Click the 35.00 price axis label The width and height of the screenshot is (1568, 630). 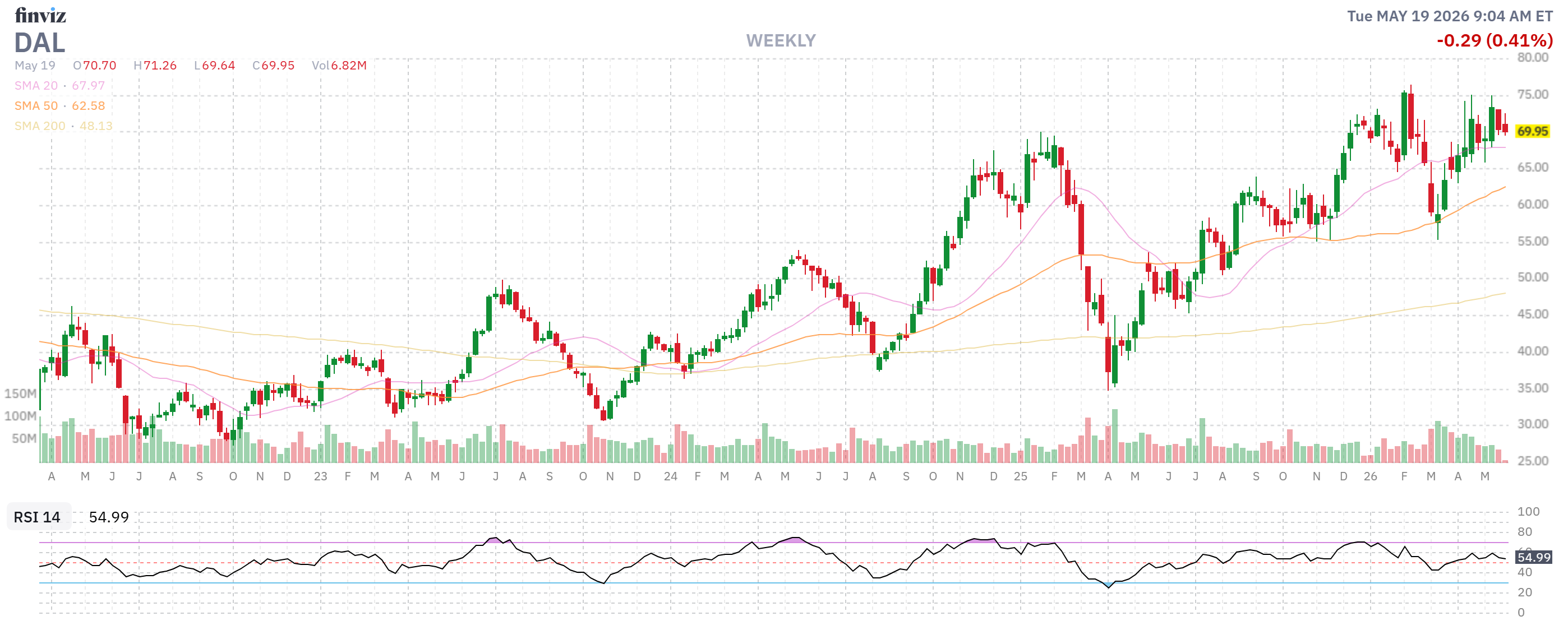[1532, 388]
